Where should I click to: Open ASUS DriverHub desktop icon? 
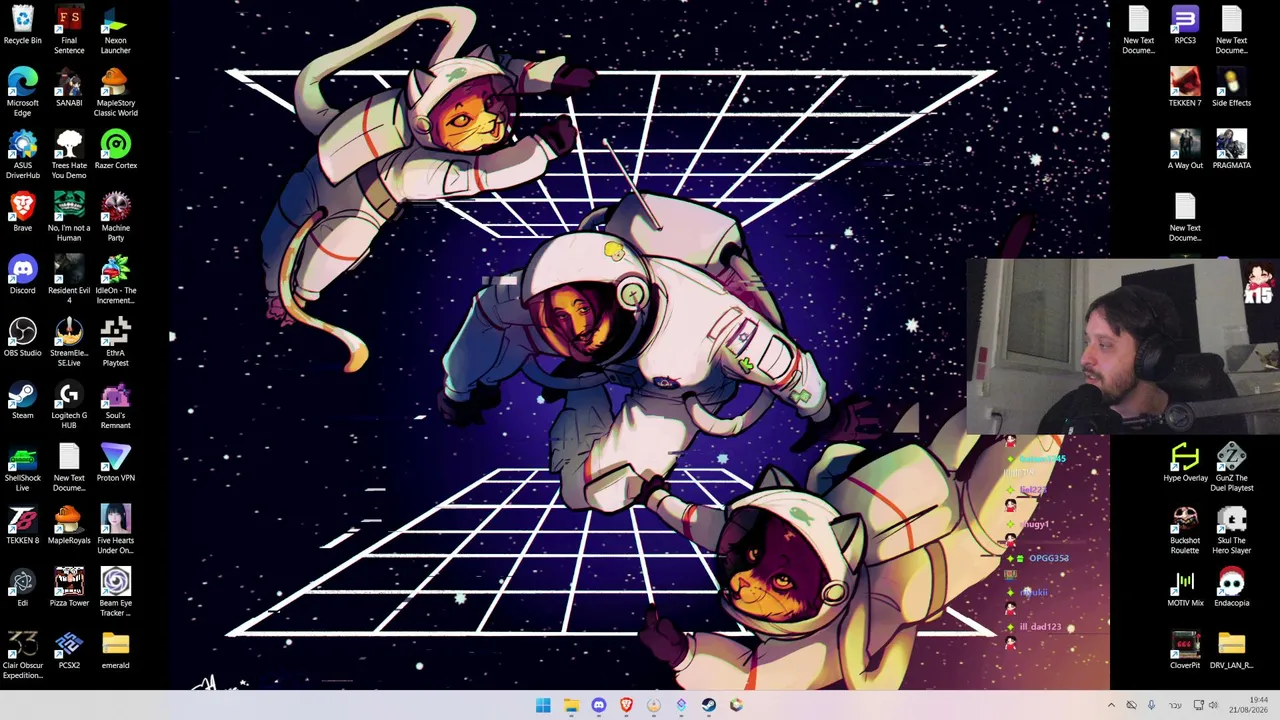tap(22, 156)
